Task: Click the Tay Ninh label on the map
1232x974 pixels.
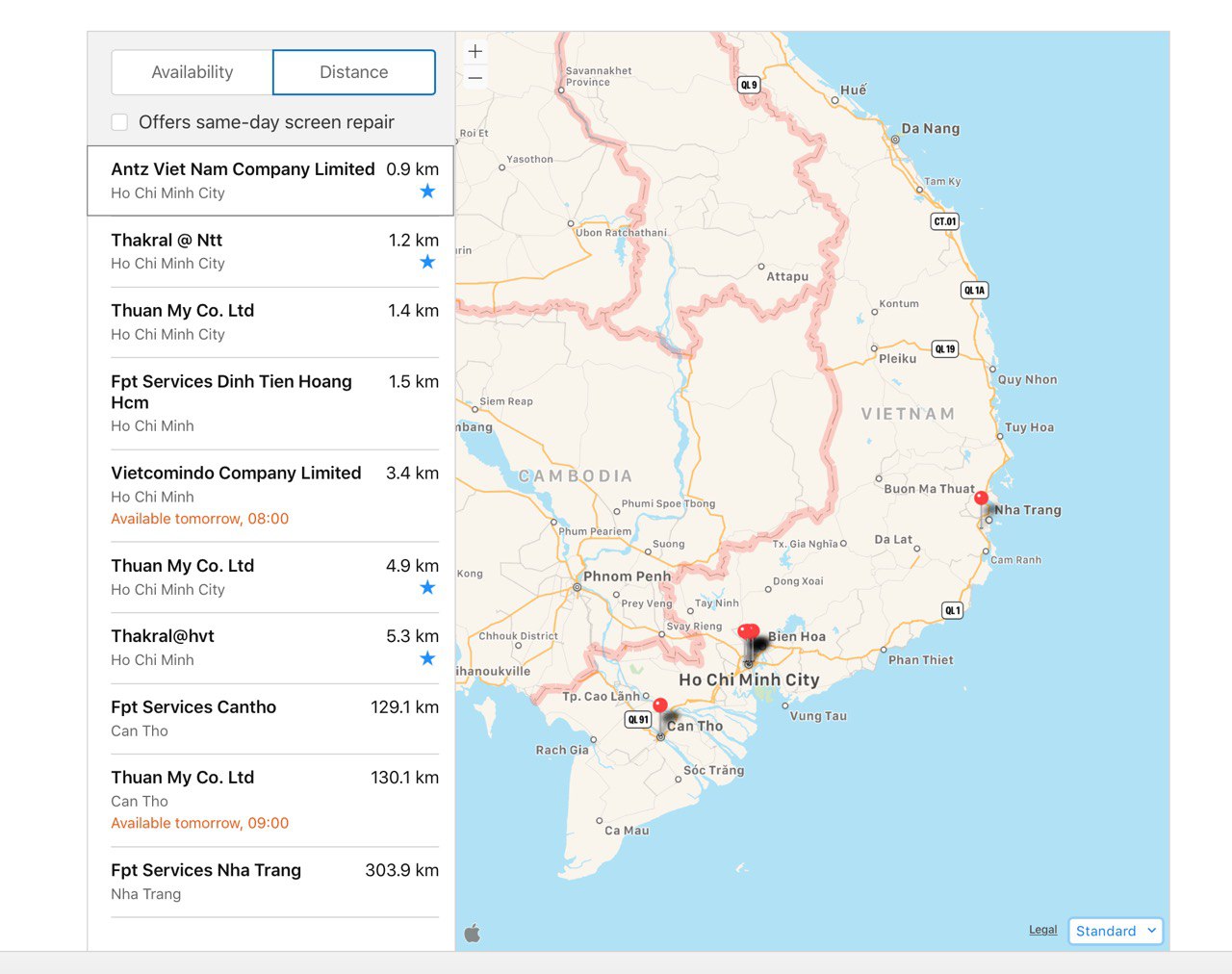Action: [717, 603]
